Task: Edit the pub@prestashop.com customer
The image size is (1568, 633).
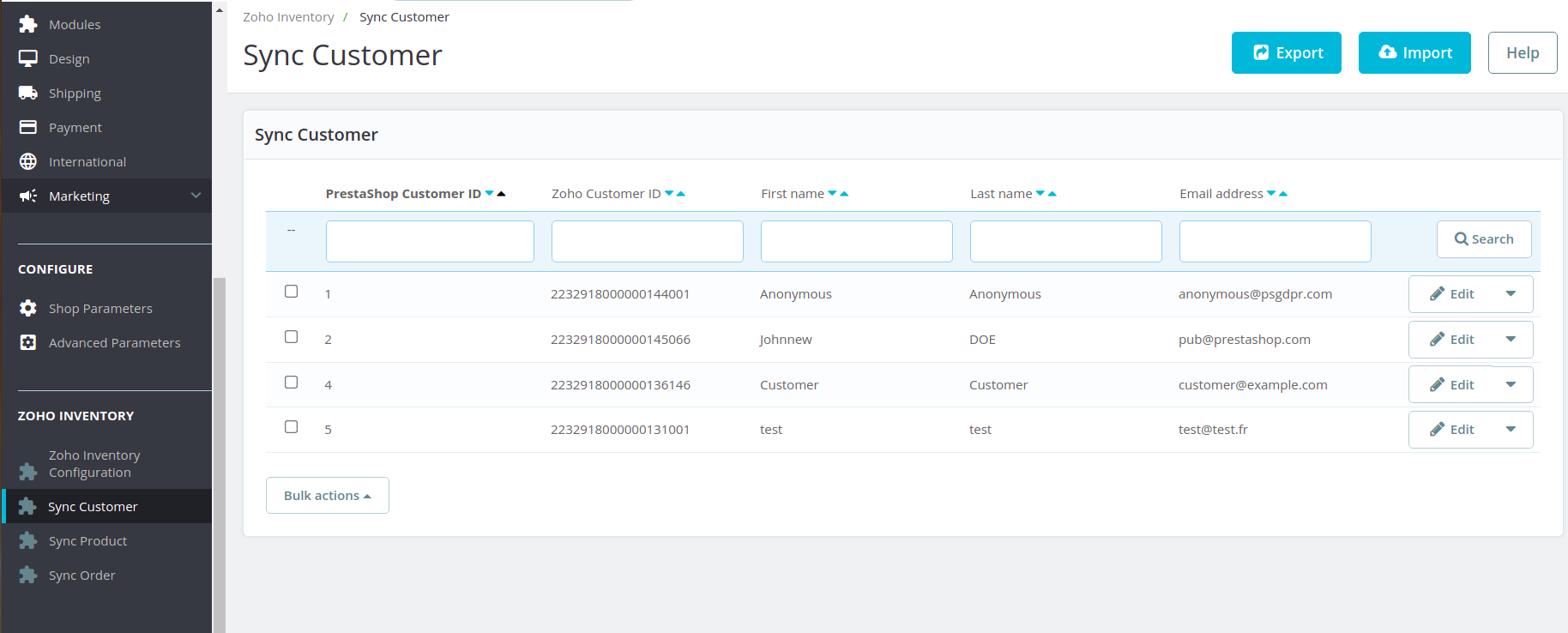Action: [x=1452, y=340]
